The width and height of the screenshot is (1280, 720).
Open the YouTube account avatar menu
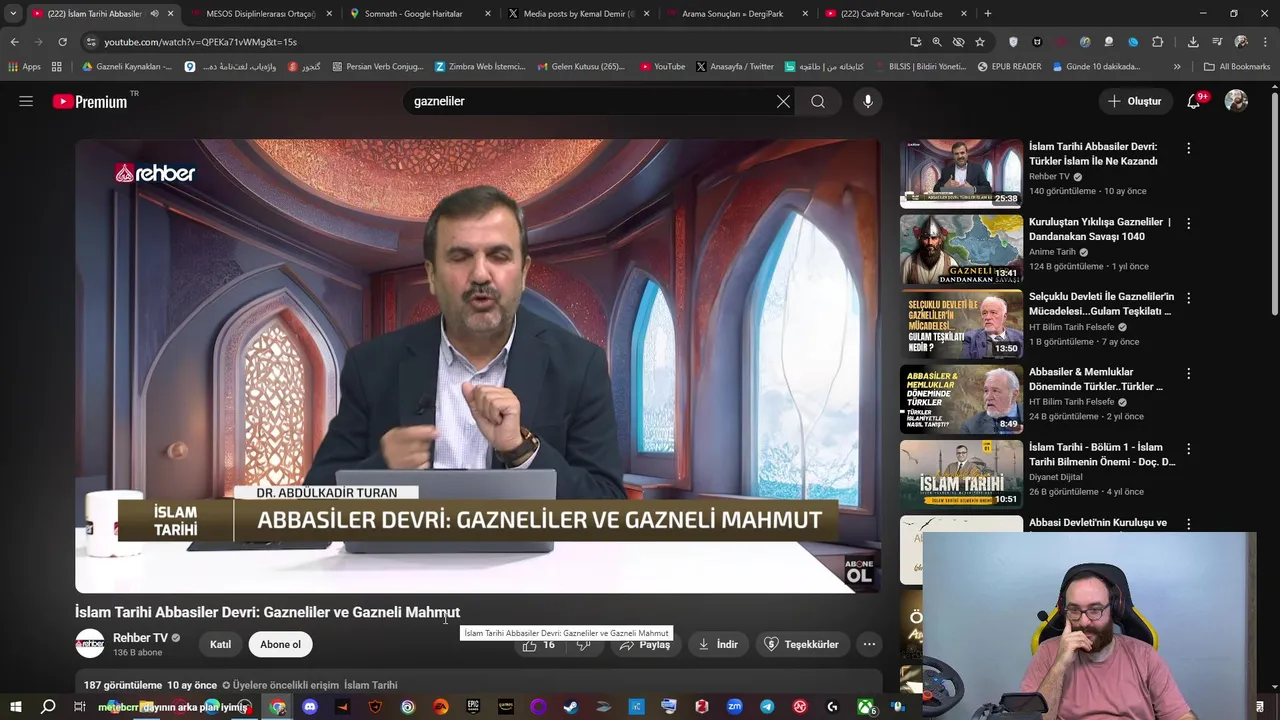pos(1237,101)
